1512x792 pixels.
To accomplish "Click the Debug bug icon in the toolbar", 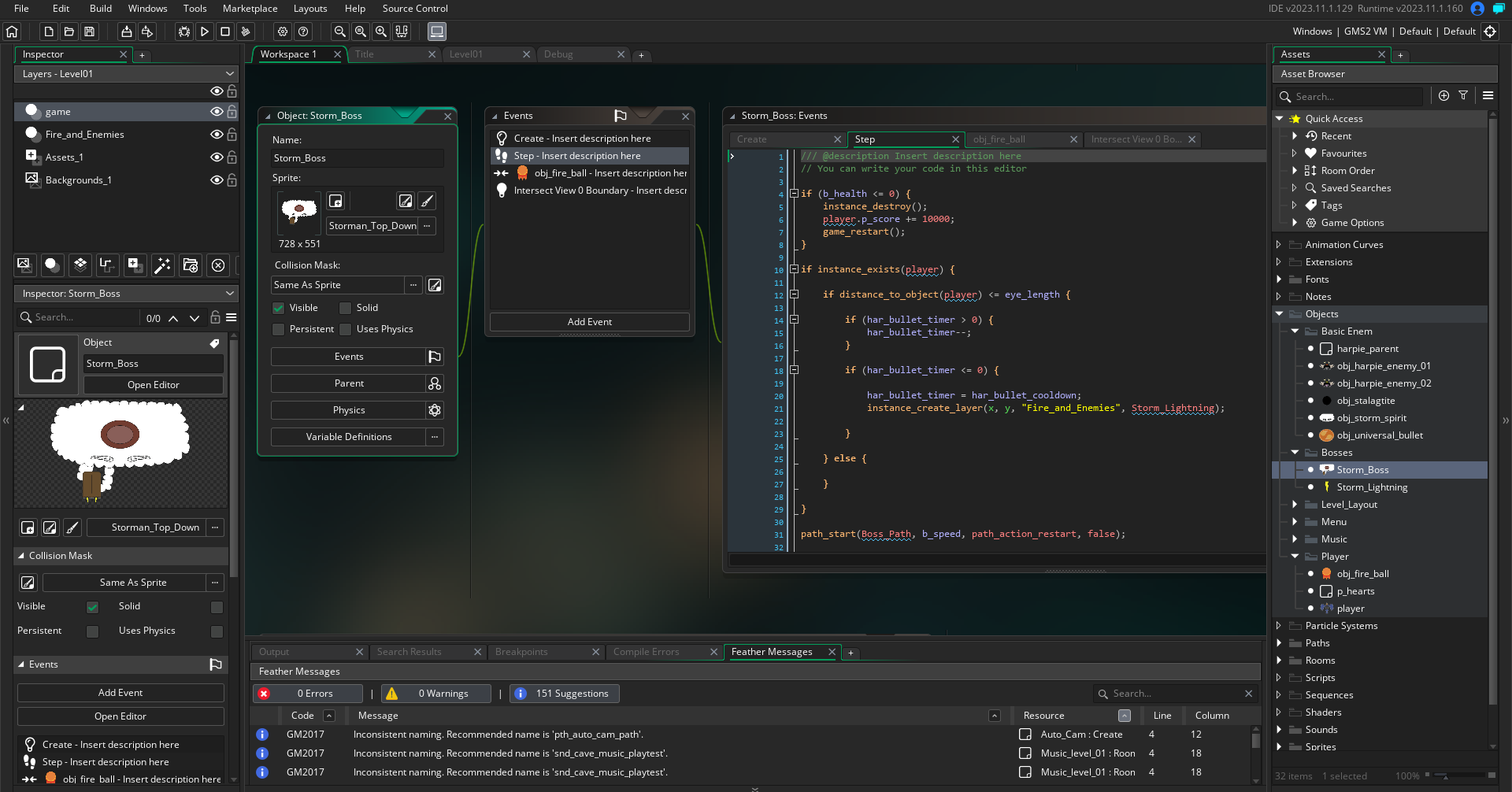I will pyautogui.click(x=183, y=31).
